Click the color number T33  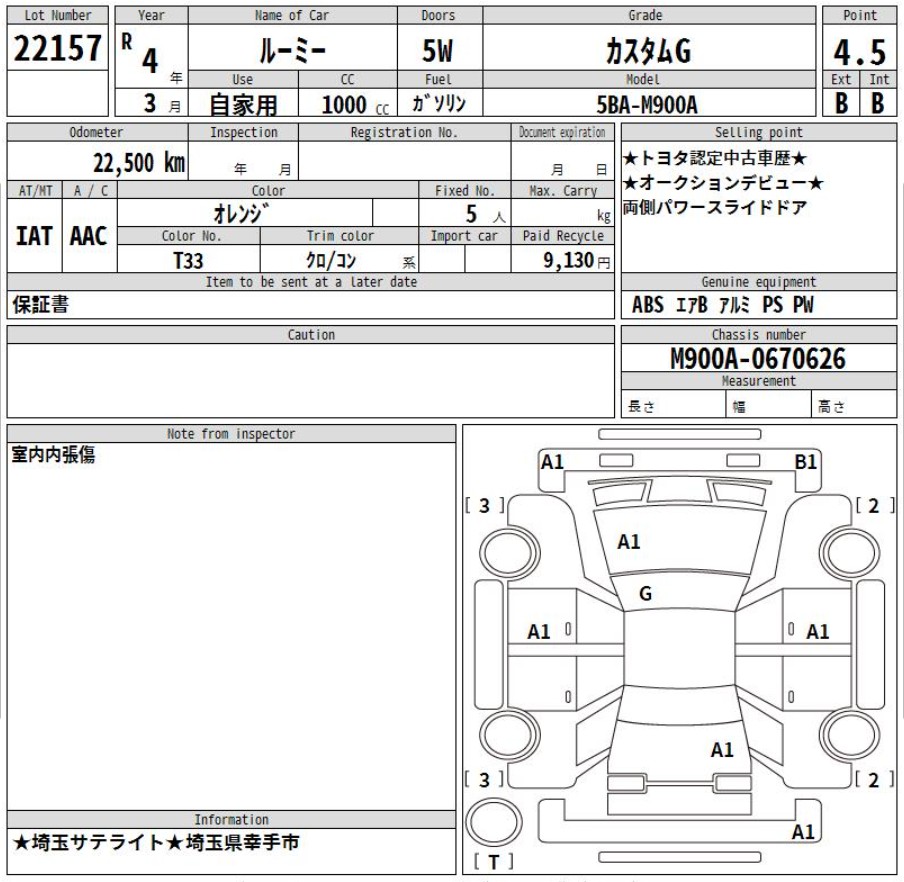189,261
